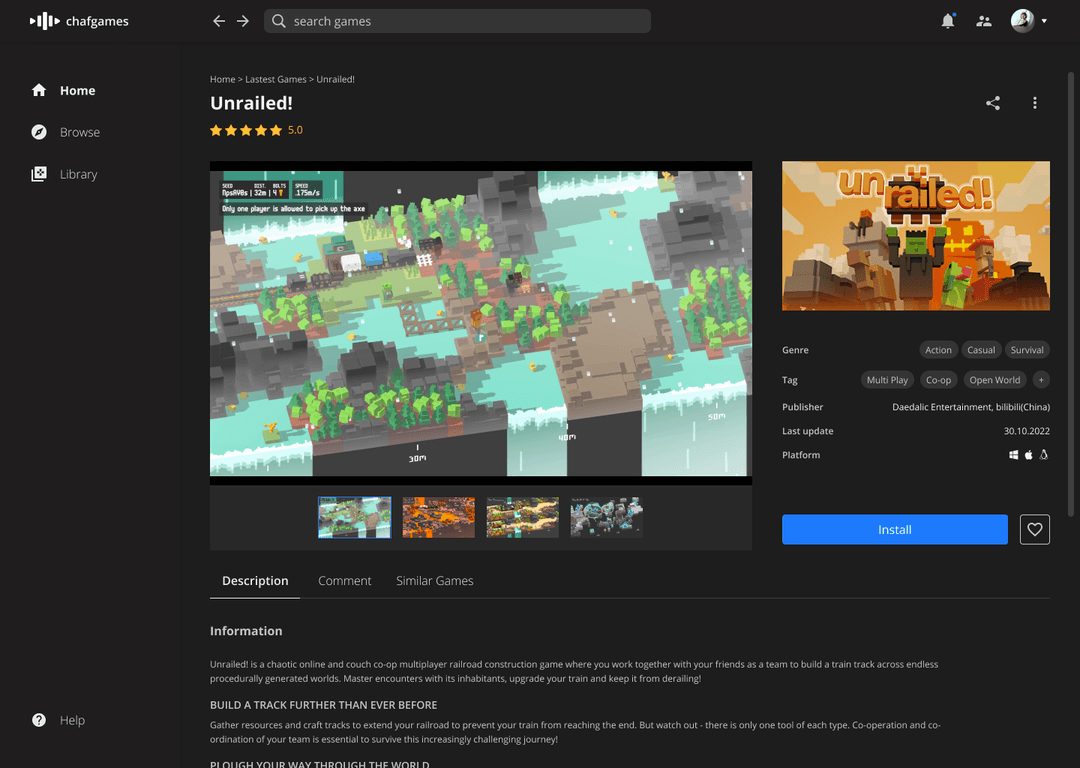Click the five-star rating
The image size is (1080, 768).
point(246,130)
